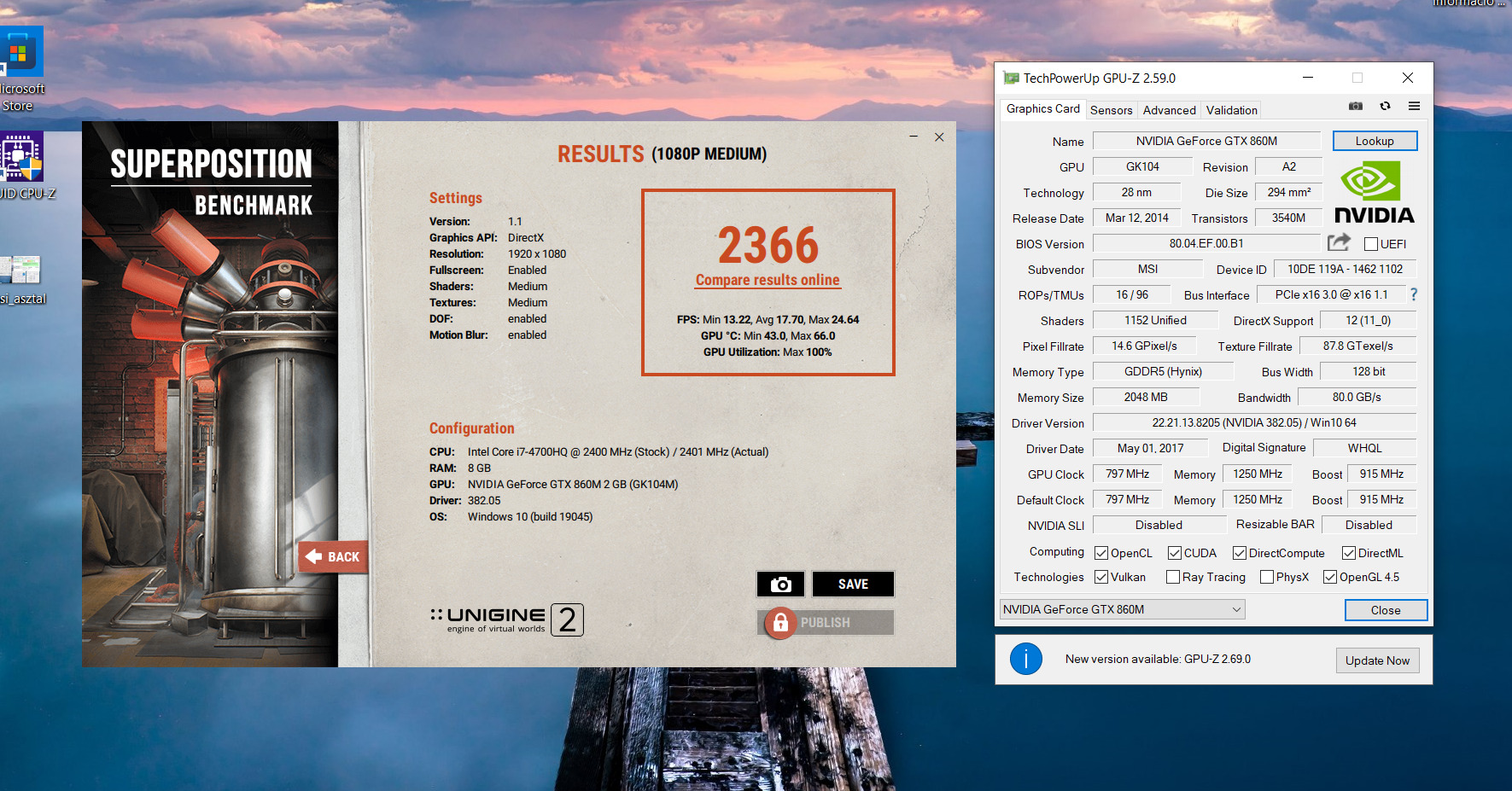Click the CPU configuration text line
The width and height of the screenshot is (1512, 791).
[599, 452]
